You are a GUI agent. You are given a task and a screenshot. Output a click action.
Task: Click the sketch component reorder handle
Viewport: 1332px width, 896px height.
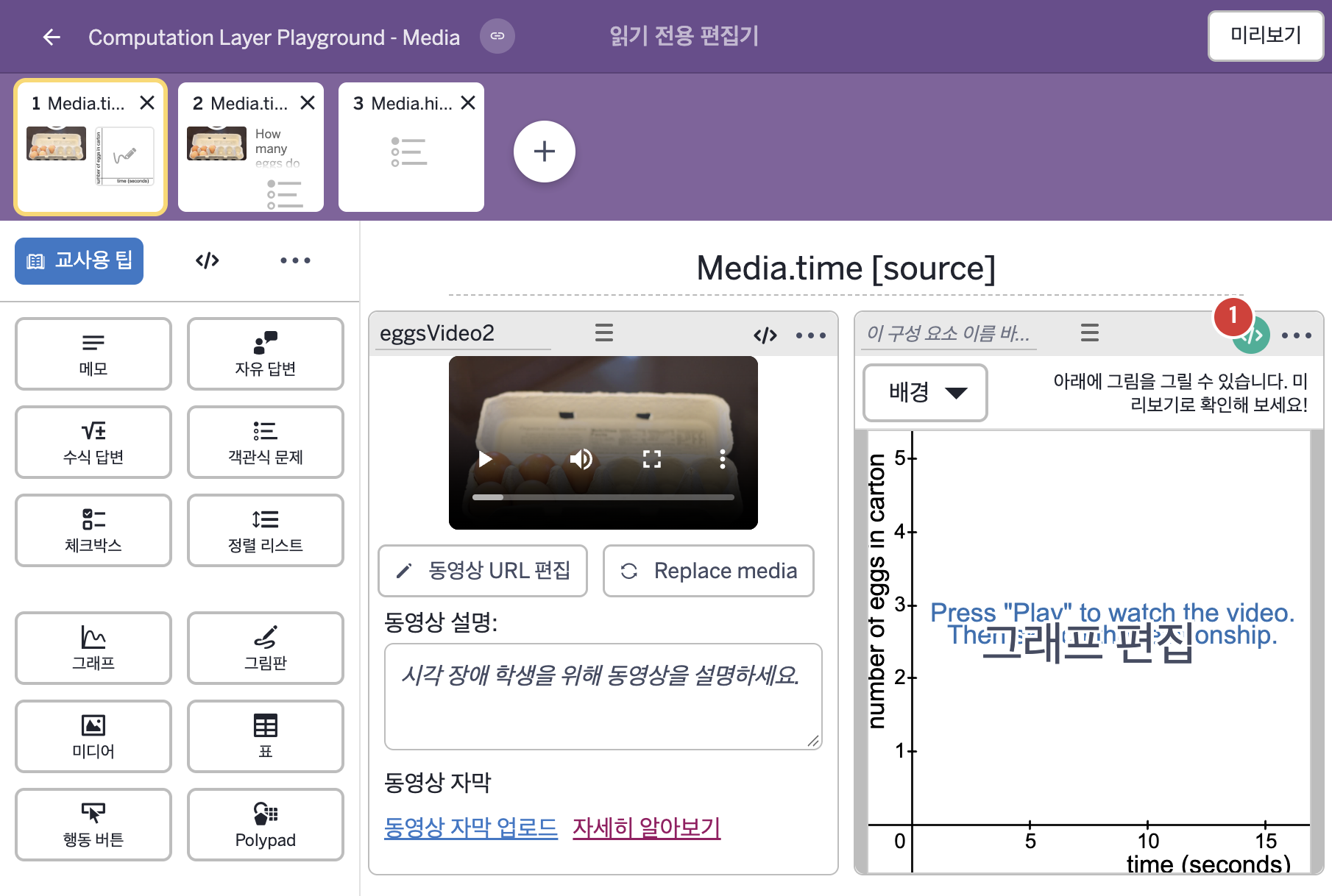[1090, 333]
